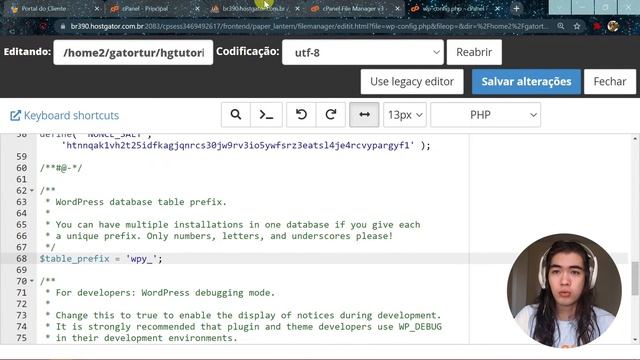Image resolution: width=640 pixels, height=360 pixels.
Task: Open the editor search tool
Action: coord(236,115)
